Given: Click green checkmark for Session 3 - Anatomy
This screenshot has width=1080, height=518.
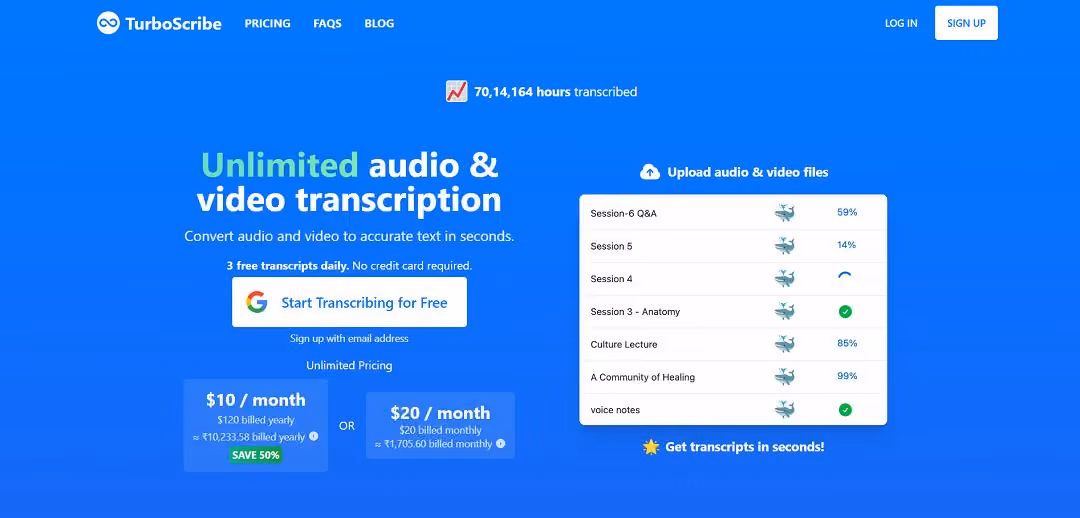Looking at the screenshot, I should point(845,311).
